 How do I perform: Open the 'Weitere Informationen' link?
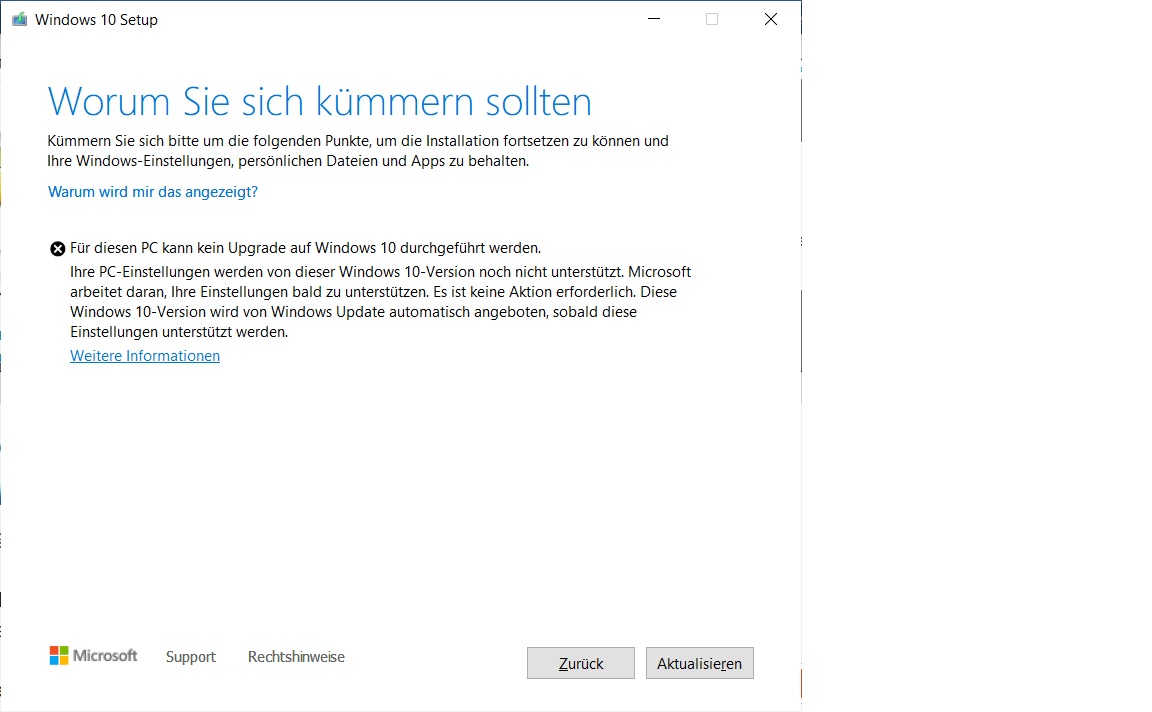point(144,355)
